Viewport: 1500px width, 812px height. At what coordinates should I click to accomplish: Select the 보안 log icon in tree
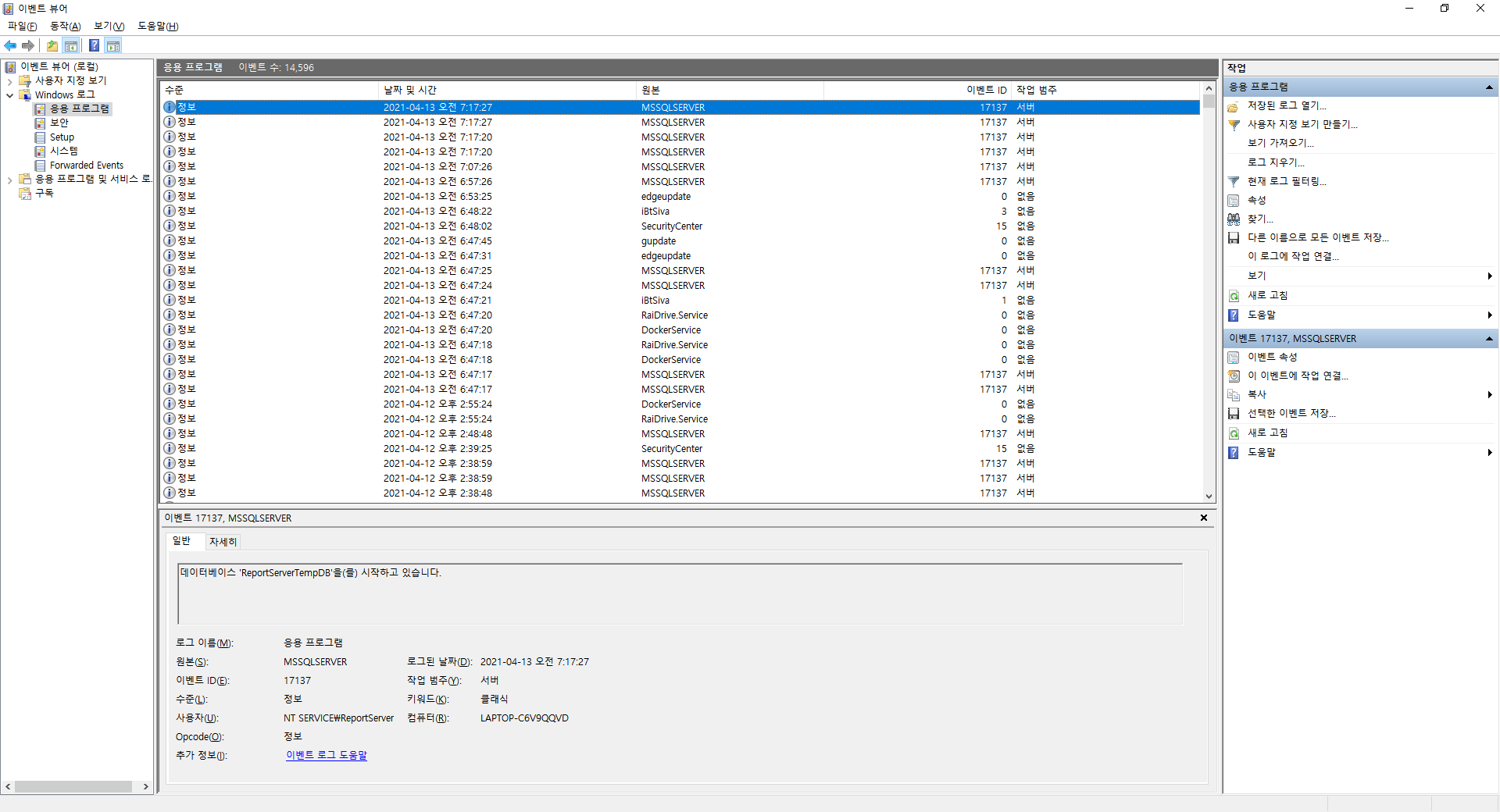(40, 123)
